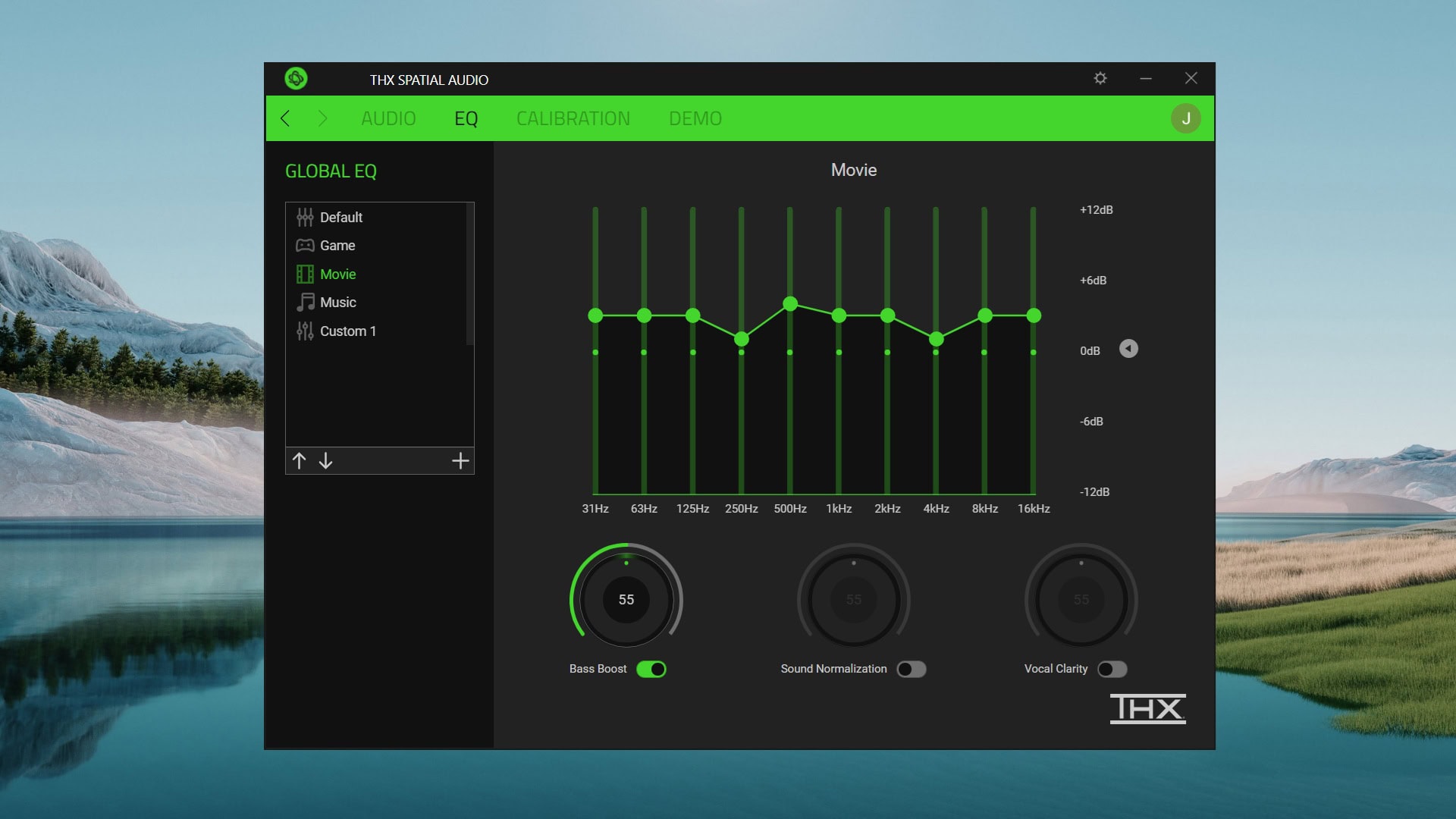This screenshot has width=1456, height=819.
Task: Add a new EQ preset with the plus icon
Action: [x=460, y=460]
